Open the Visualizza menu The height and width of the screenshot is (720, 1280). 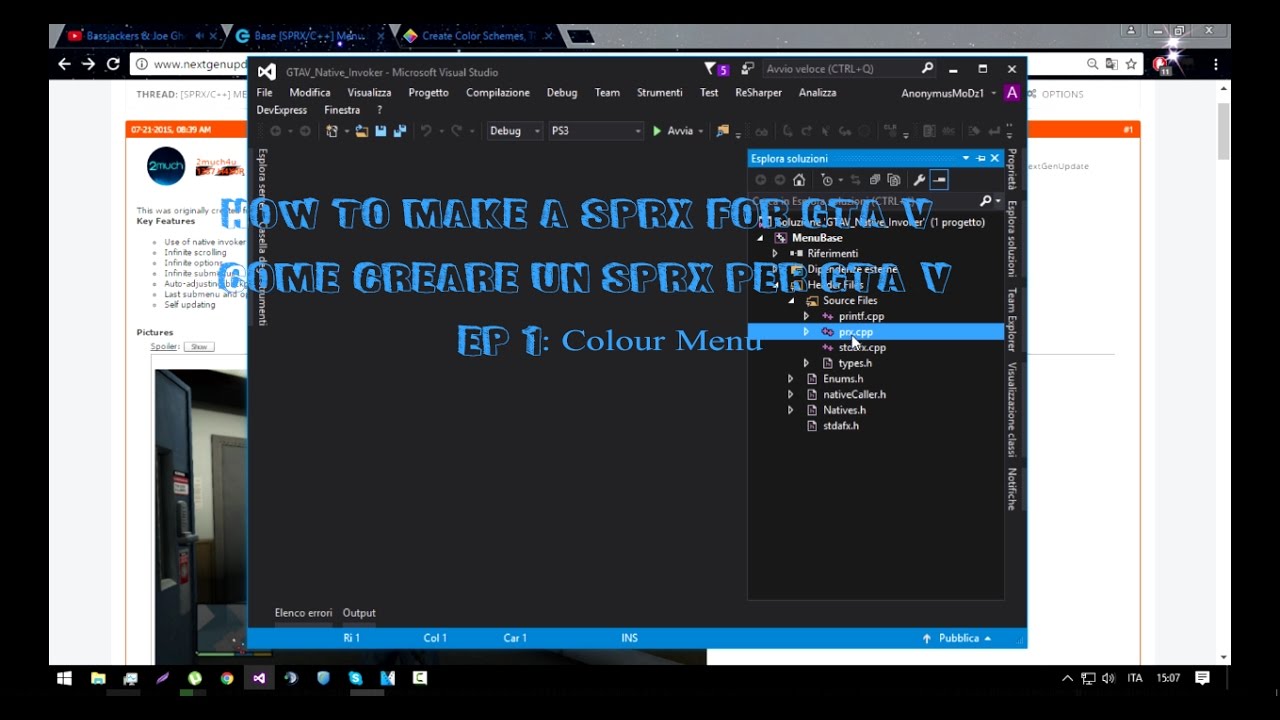coord(369,93)
